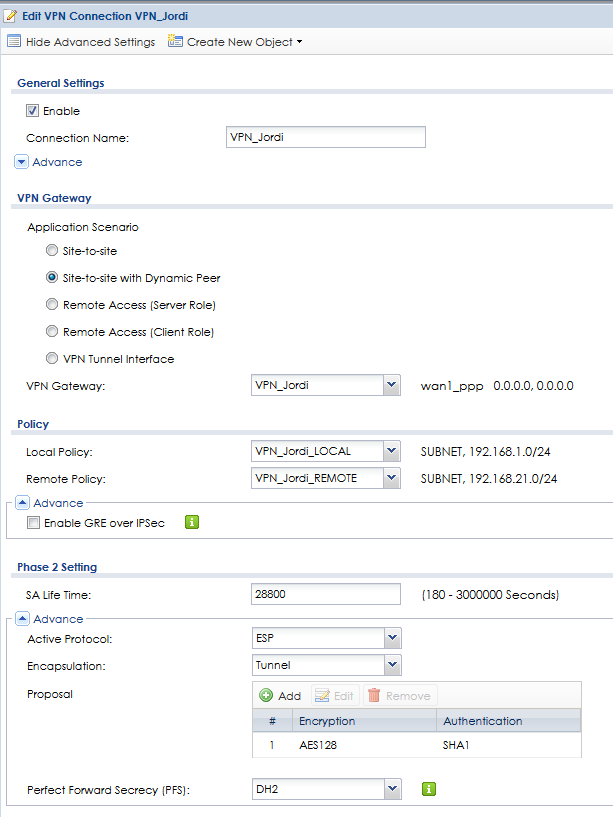This screenshot has width=613, height=817.
Task: Choose Remote Access (Client Role)
Action: point(52,331)
